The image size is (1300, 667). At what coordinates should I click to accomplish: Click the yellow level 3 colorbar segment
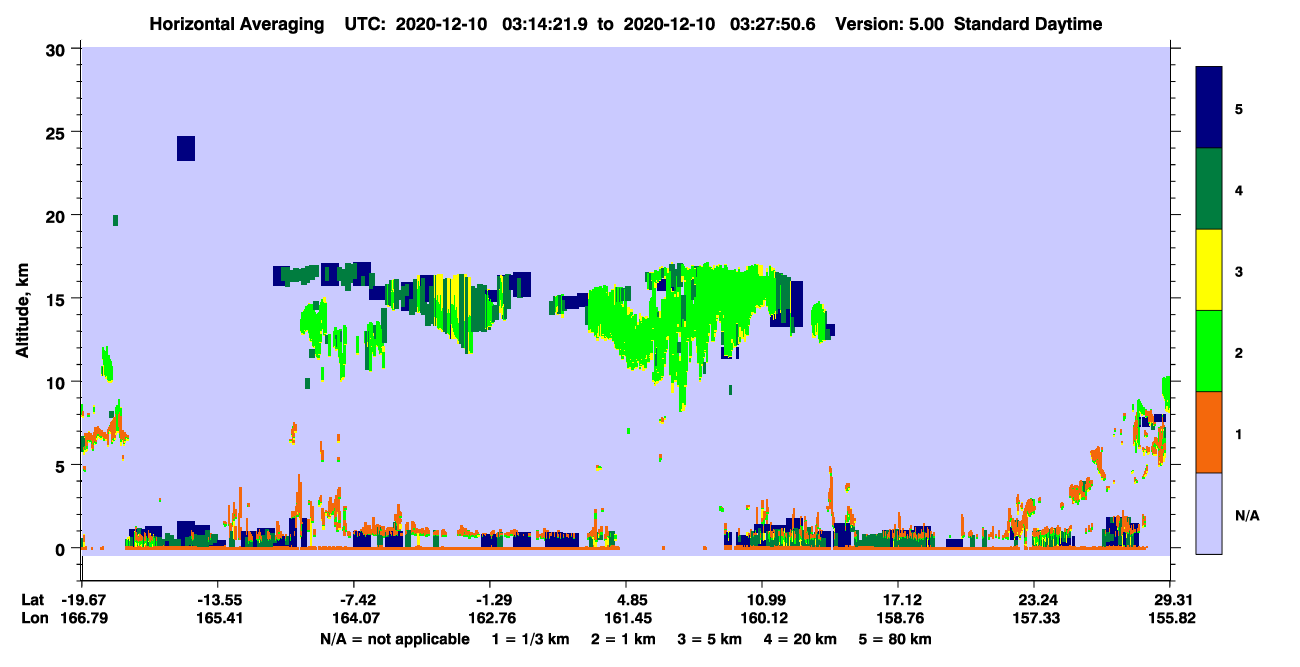click(x=1209, y=270)
